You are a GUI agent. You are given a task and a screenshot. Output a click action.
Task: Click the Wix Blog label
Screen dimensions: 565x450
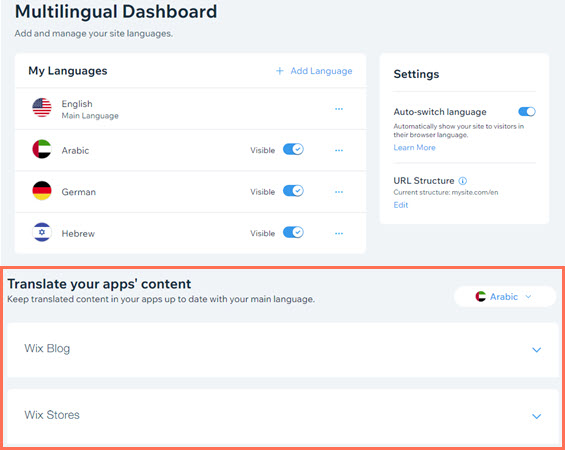tap(47, 348)
